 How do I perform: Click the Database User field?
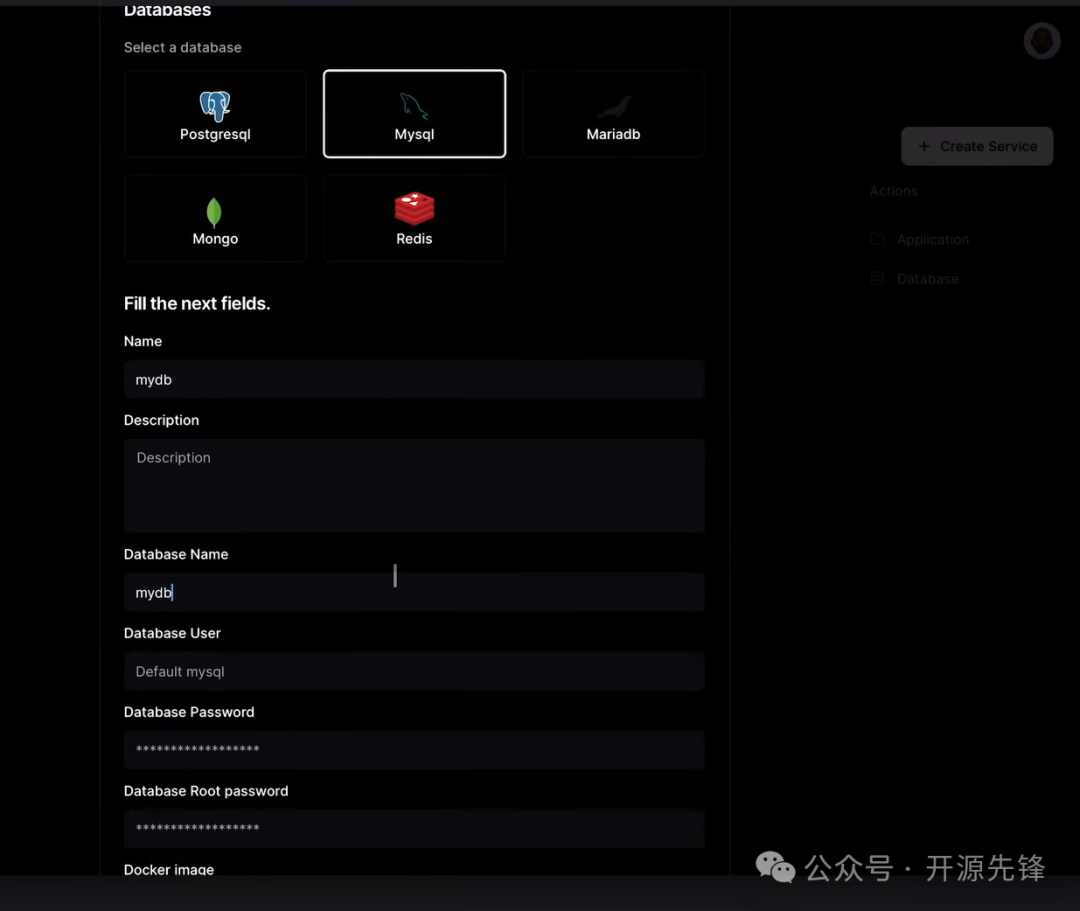pos(414,671)
